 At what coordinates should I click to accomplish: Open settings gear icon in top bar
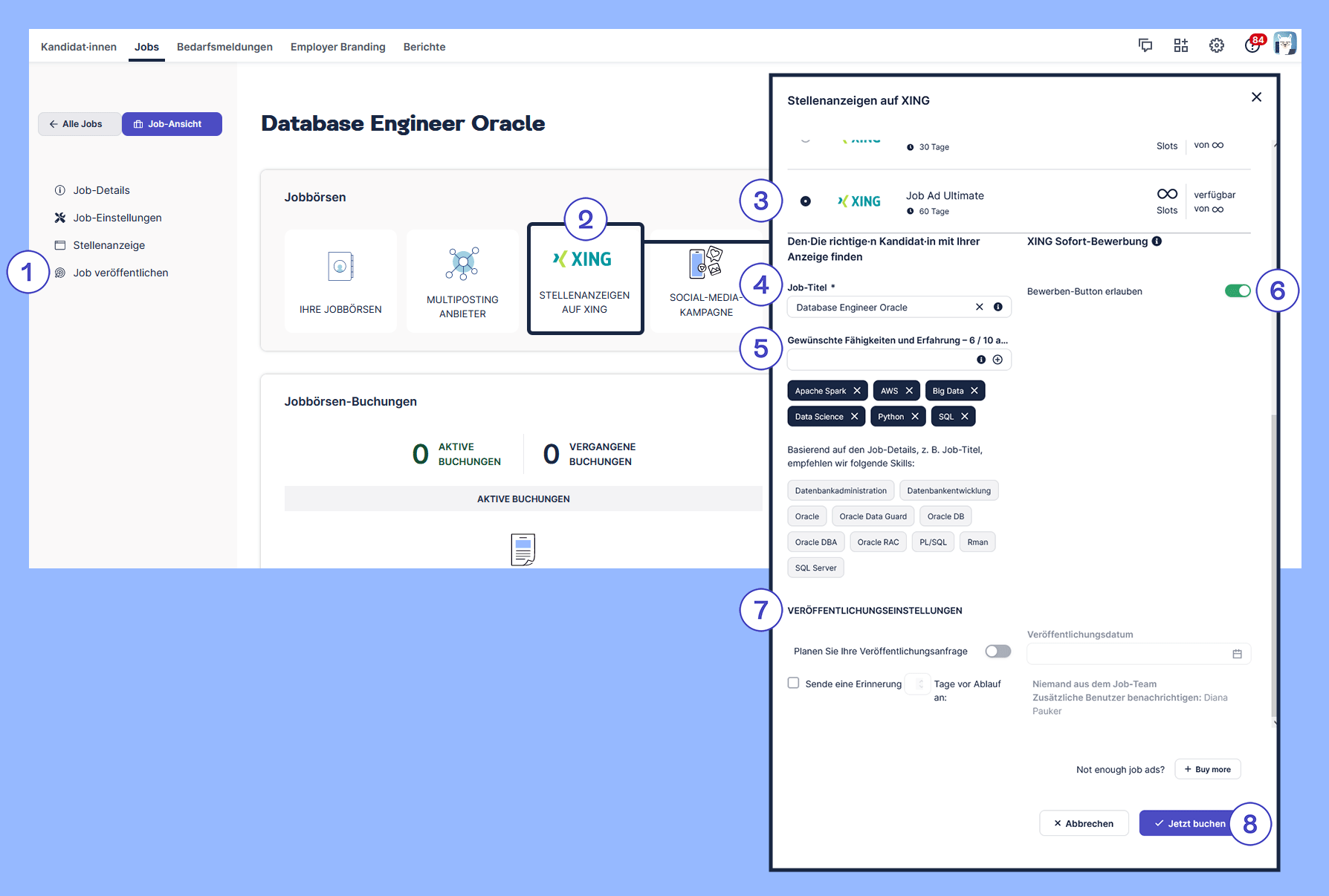[1217, 45]
